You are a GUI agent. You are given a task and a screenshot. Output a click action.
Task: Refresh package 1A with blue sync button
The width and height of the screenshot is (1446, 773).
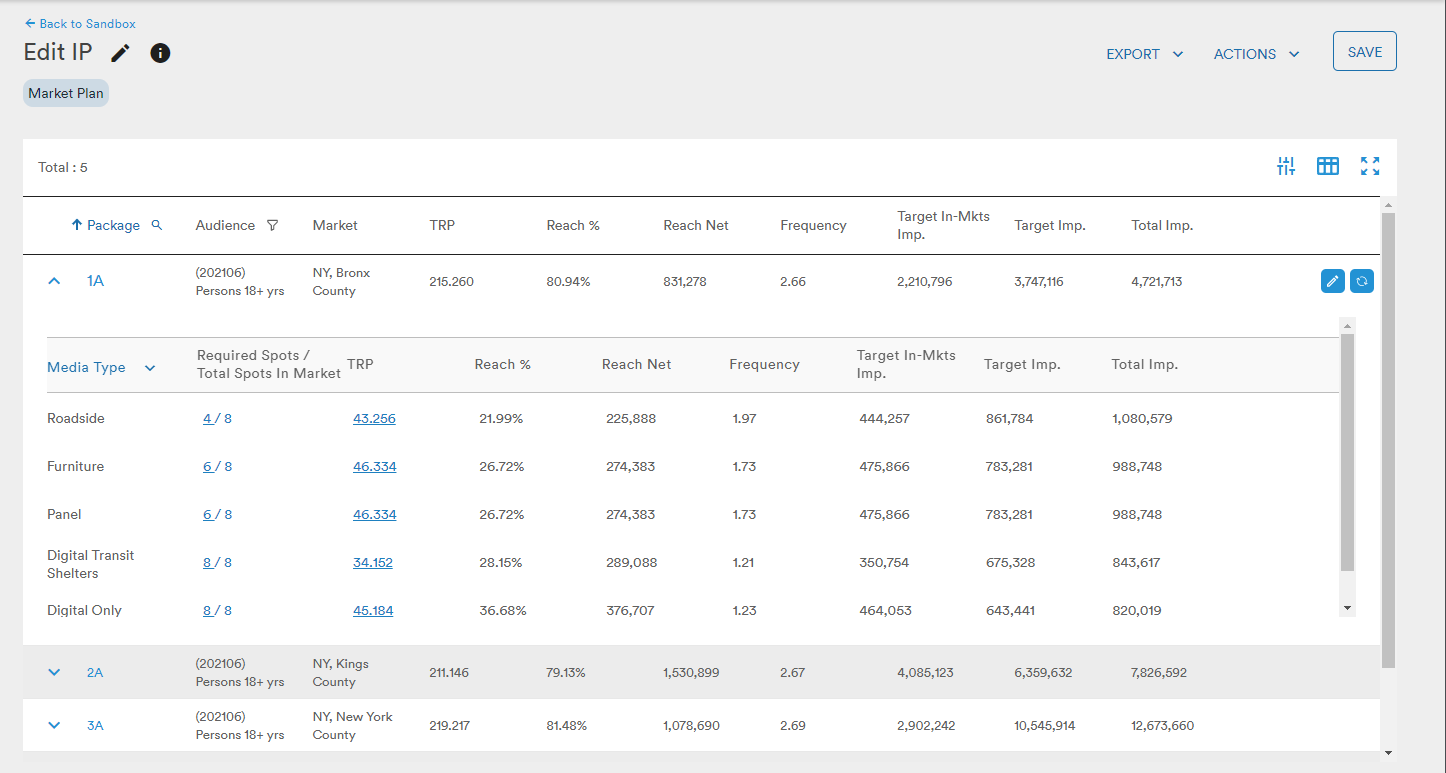coord(1361,281)
